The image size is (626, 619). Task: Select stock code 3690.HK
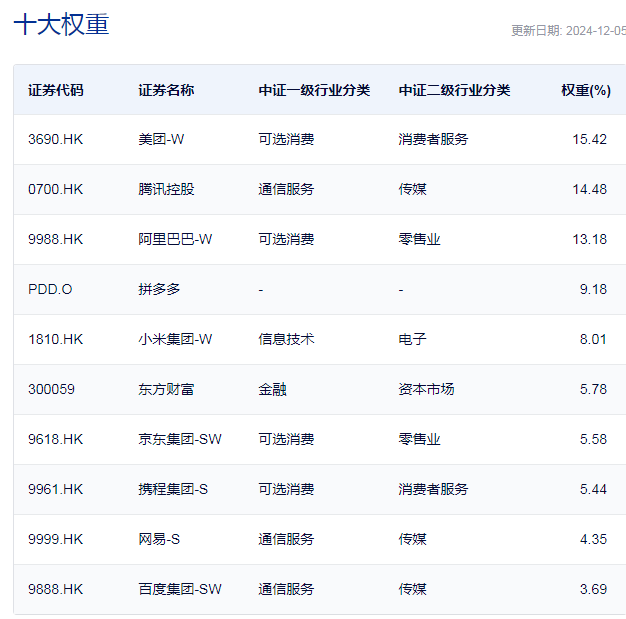pyautogui.click(x=55, y=139)
